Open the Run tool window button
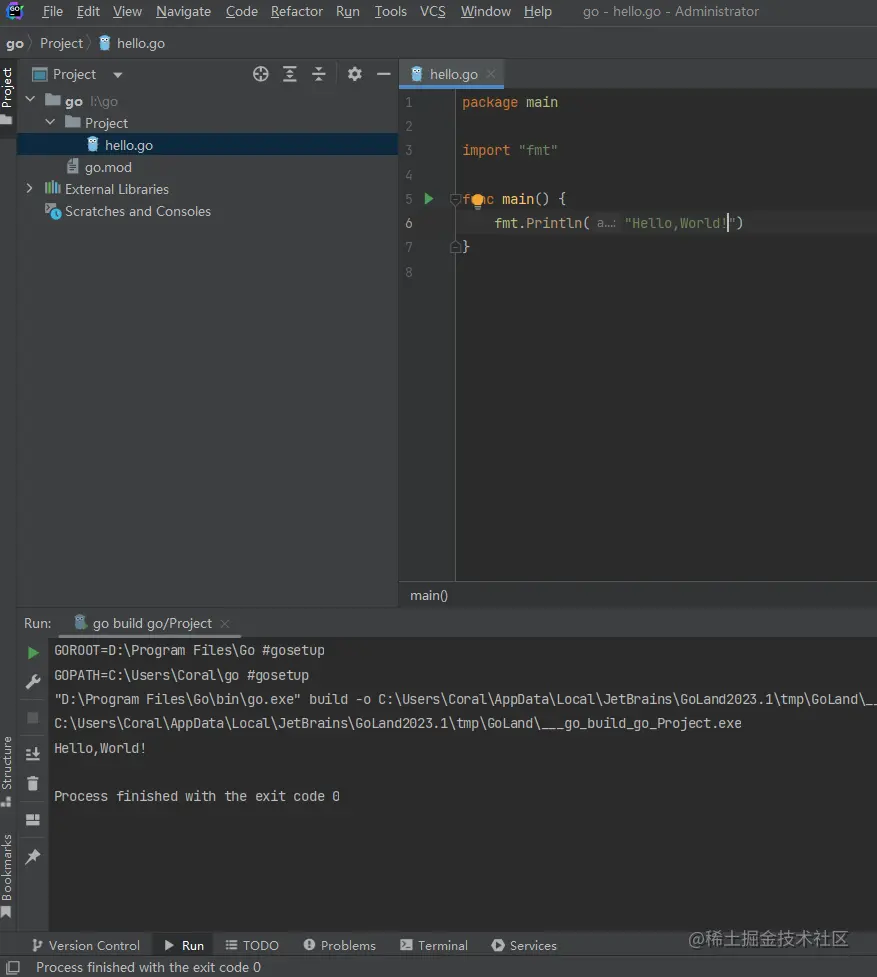 [184, 945]
